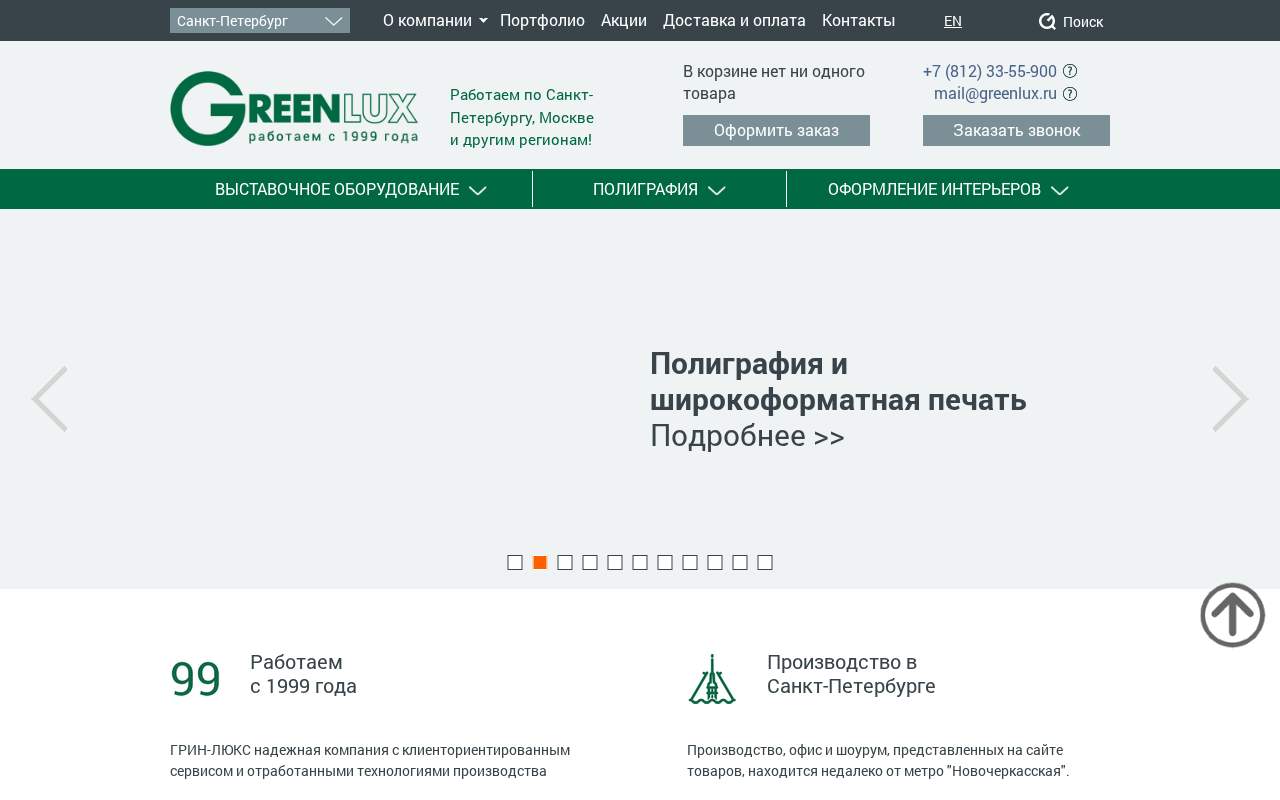Open the Портфолио page
This screenshot has height=800, width=1280.
click(x=542, y=20)
